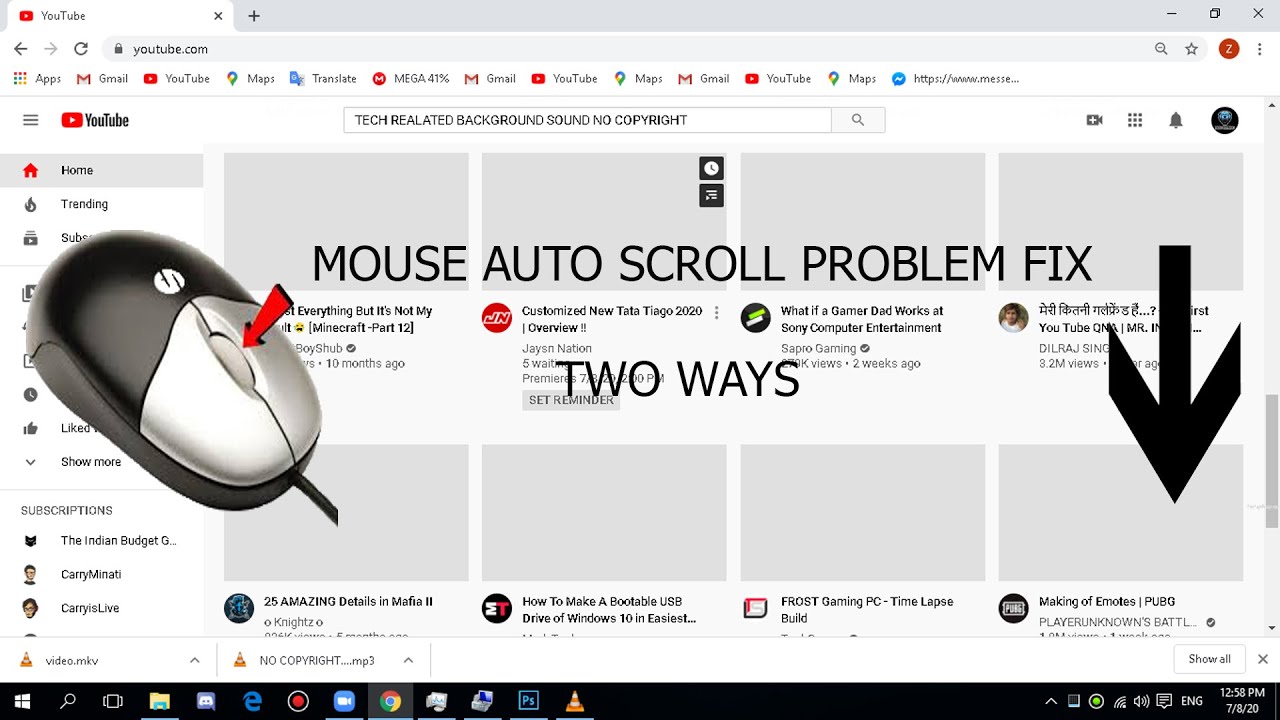The width and height of the screenshot is (1280, 720).
Task: Open the Home sidebar item
Action: click(x=101, y=170)
